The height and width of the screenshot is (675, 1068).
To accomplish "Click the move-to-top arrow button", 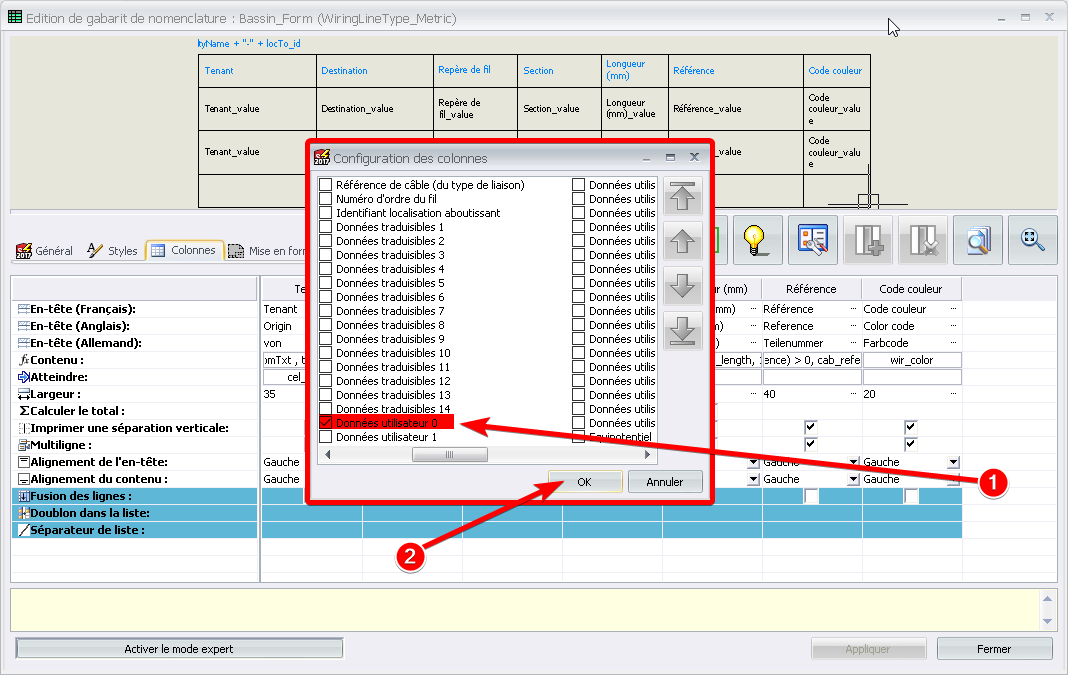I will [682, 197].
